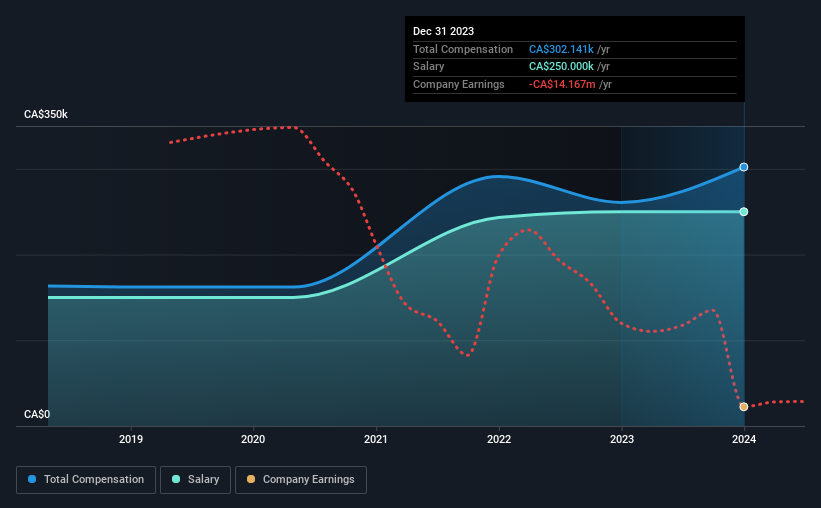Click the blue dot in Total Compensation legend
This screenshot has height=508, width=821.
(x=32, y=479)
